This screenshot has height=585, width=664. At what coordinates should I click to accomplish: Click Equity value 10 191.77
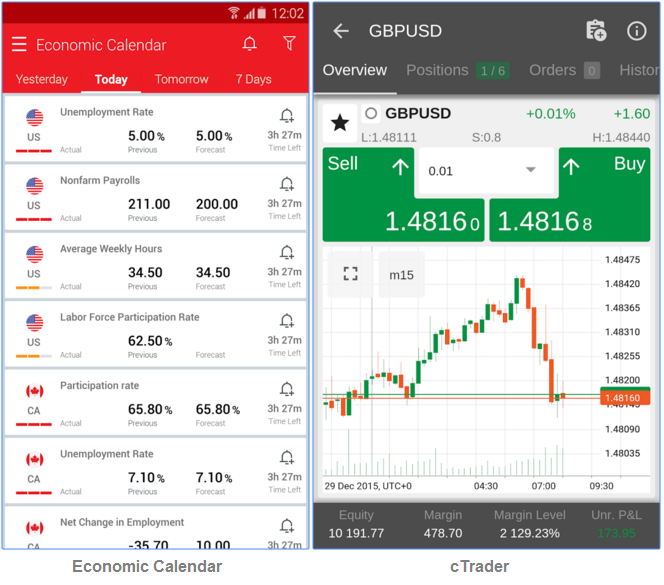pyautogui.click(x=356, y=533)
